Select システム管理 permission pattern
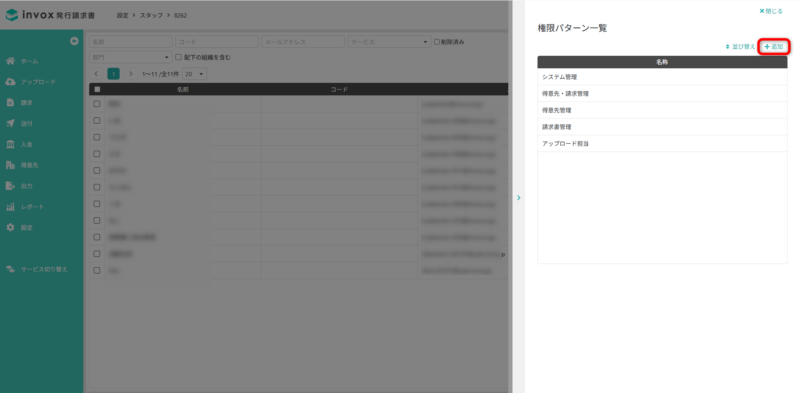Viewport: 800px width, 393px height. [x=662, y=77]
